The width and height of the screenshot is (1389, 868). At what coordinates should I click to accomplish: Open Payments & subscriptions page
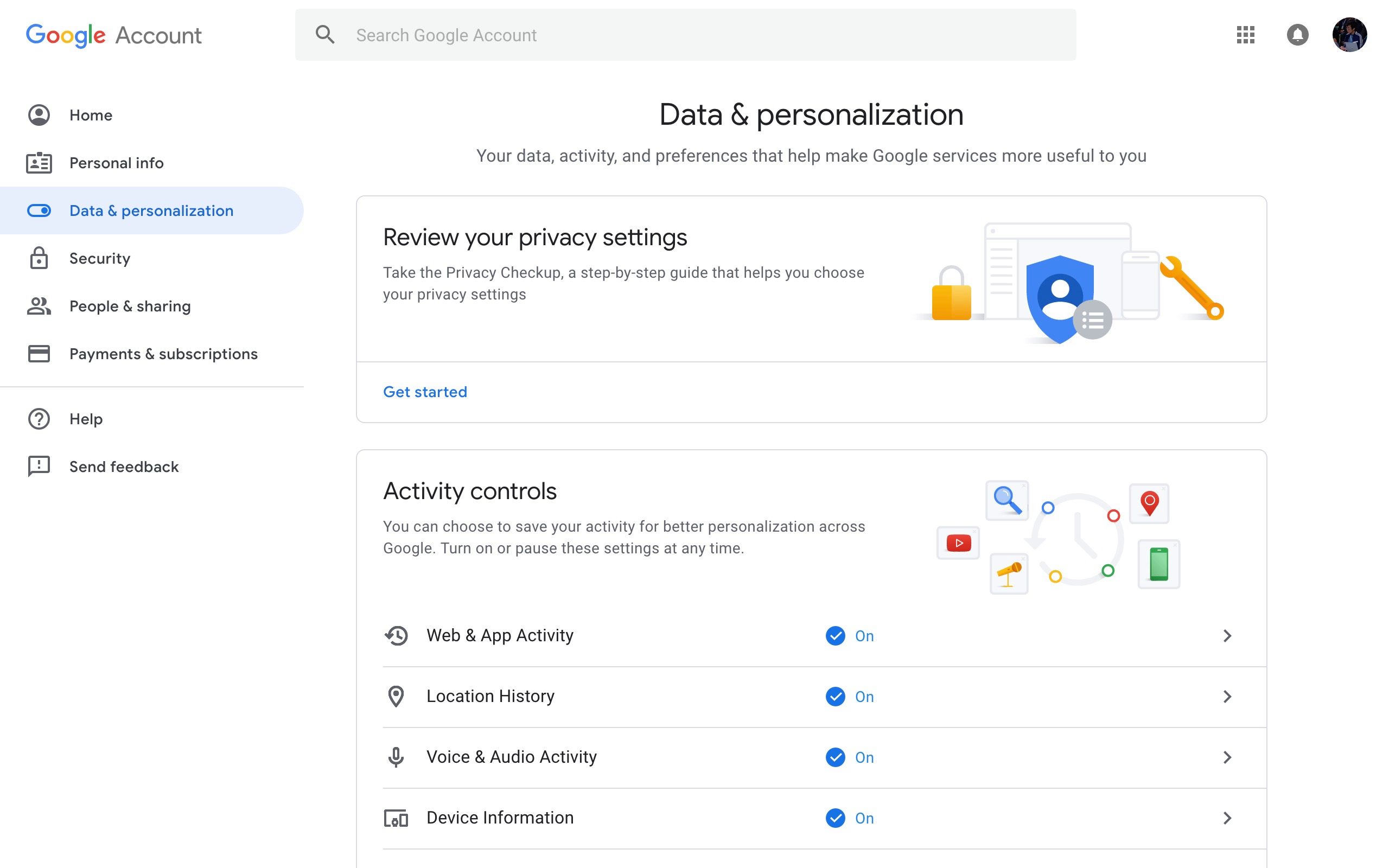[x=151, y=354]
